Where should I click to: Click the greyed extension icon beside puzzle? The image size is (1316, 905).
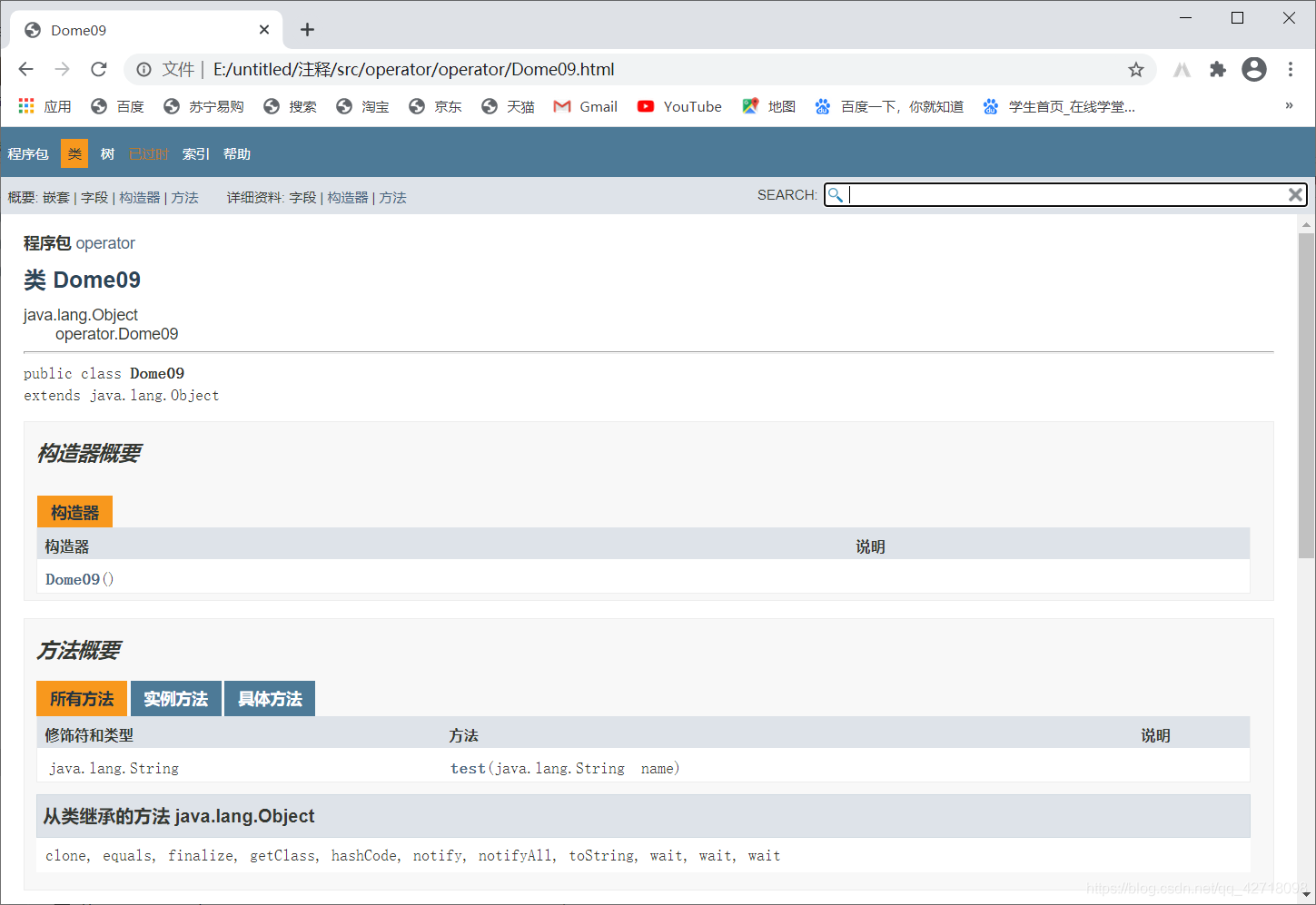(x=1182, y=69)
